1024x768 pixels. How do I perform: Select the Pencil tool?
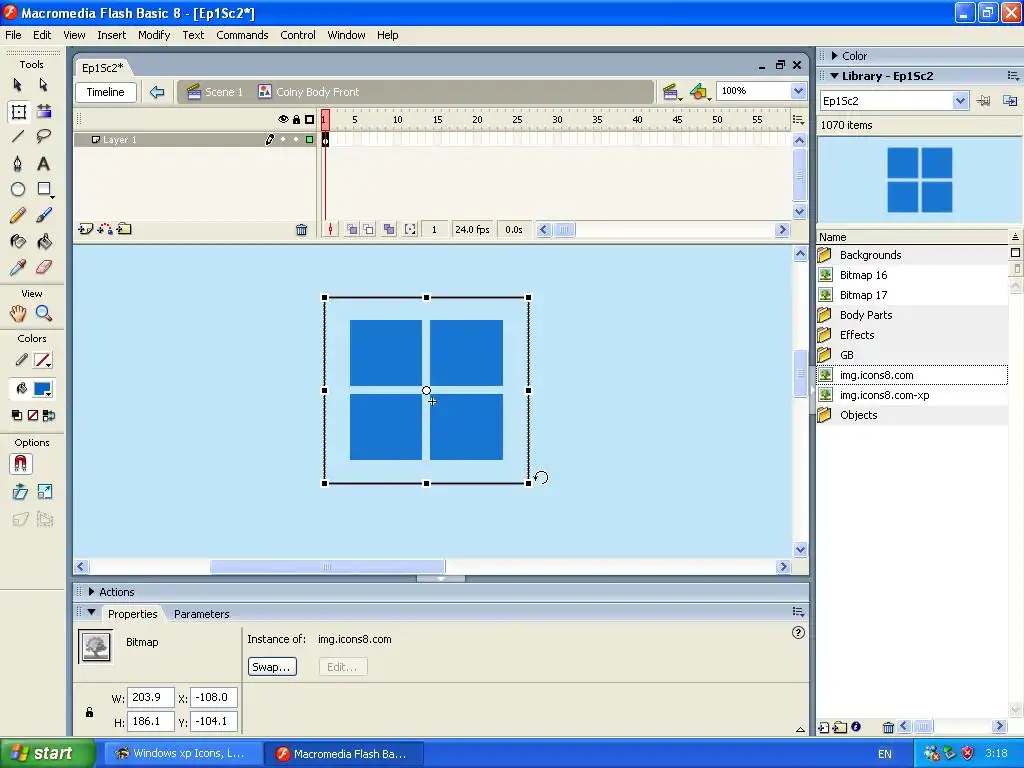18,216
